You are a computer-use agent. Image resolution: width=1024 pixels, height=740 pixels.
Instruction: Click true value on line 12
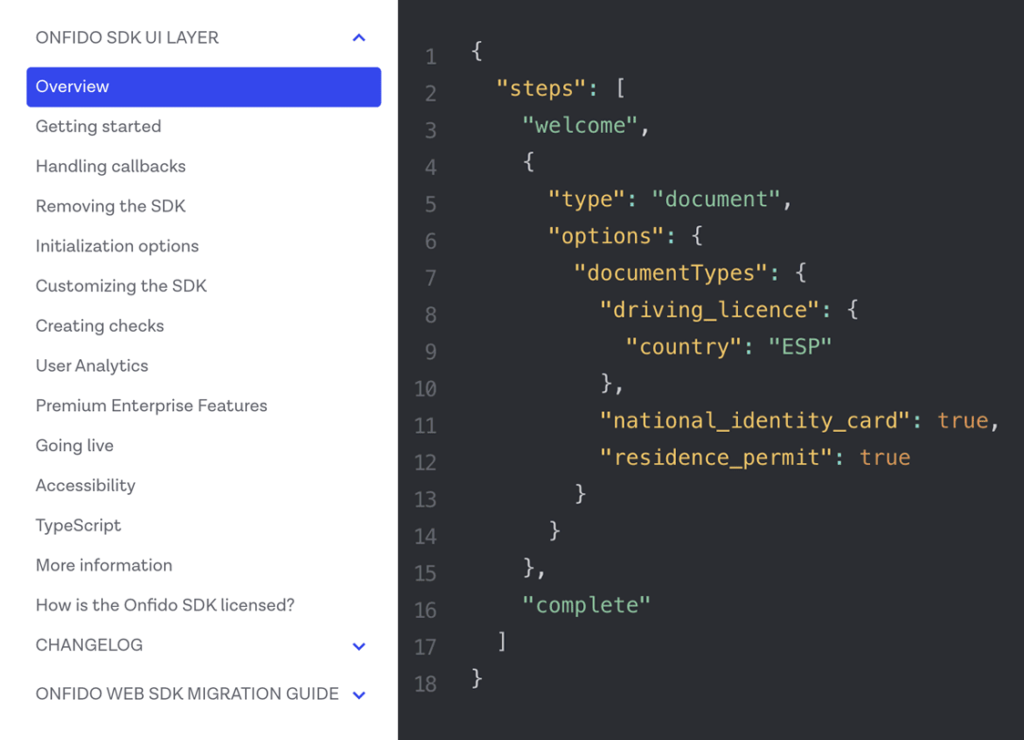(x=885, y=457)
